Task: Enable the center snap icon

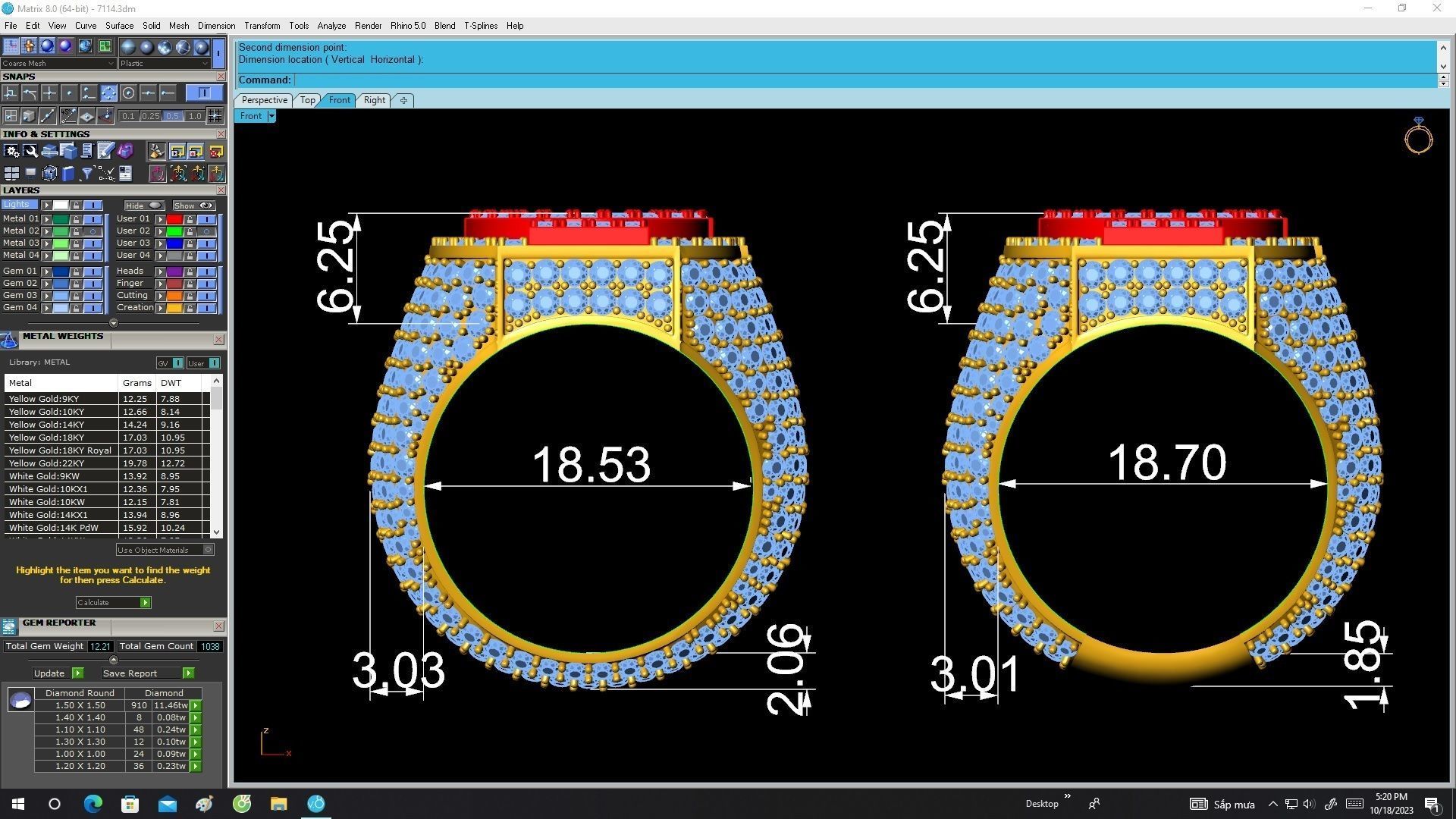Action: (128, 93)
